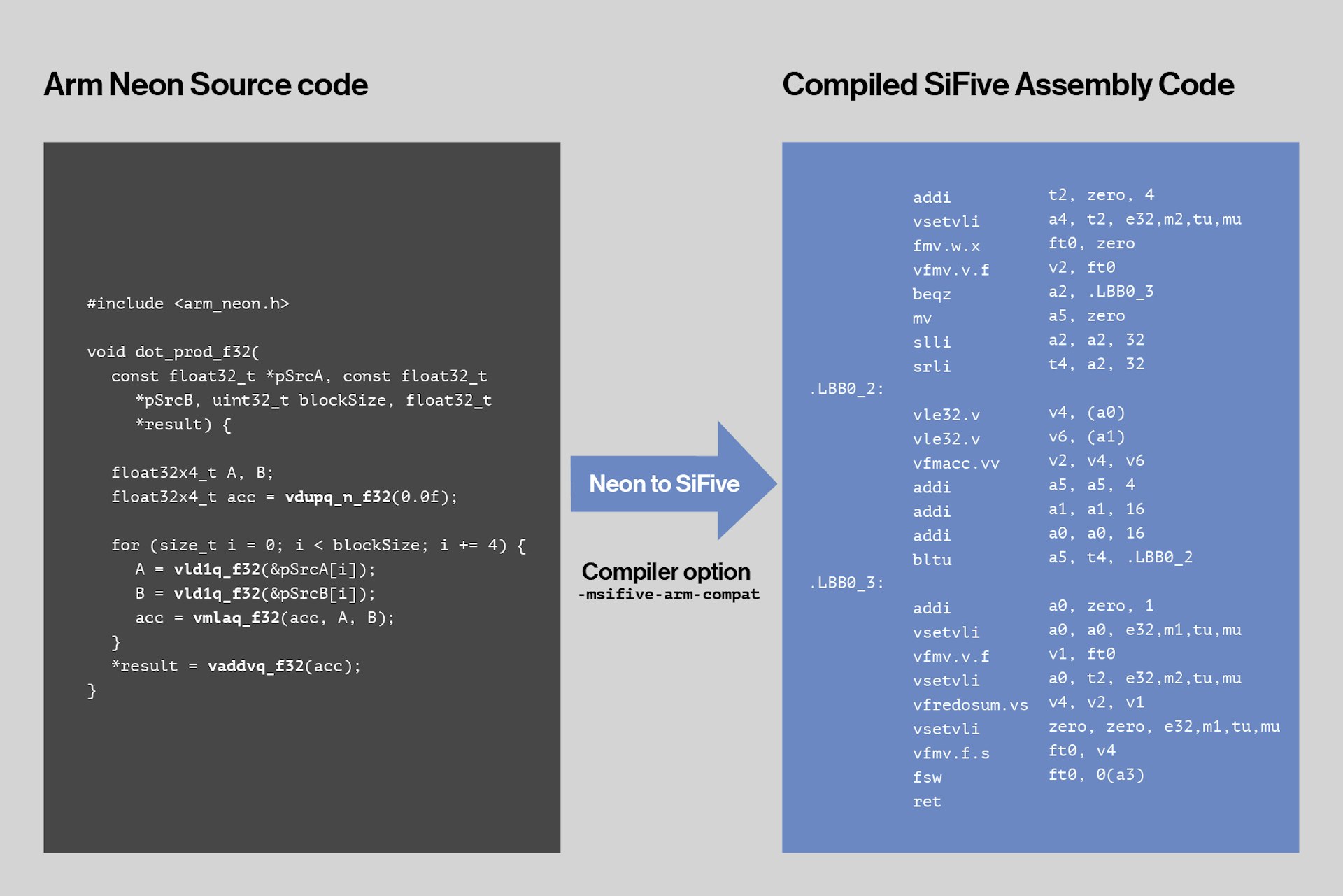Viewport: 1343px width, 896px height.
Task: Click the #include <arm_neon.h> line
Action: point(187,304)
